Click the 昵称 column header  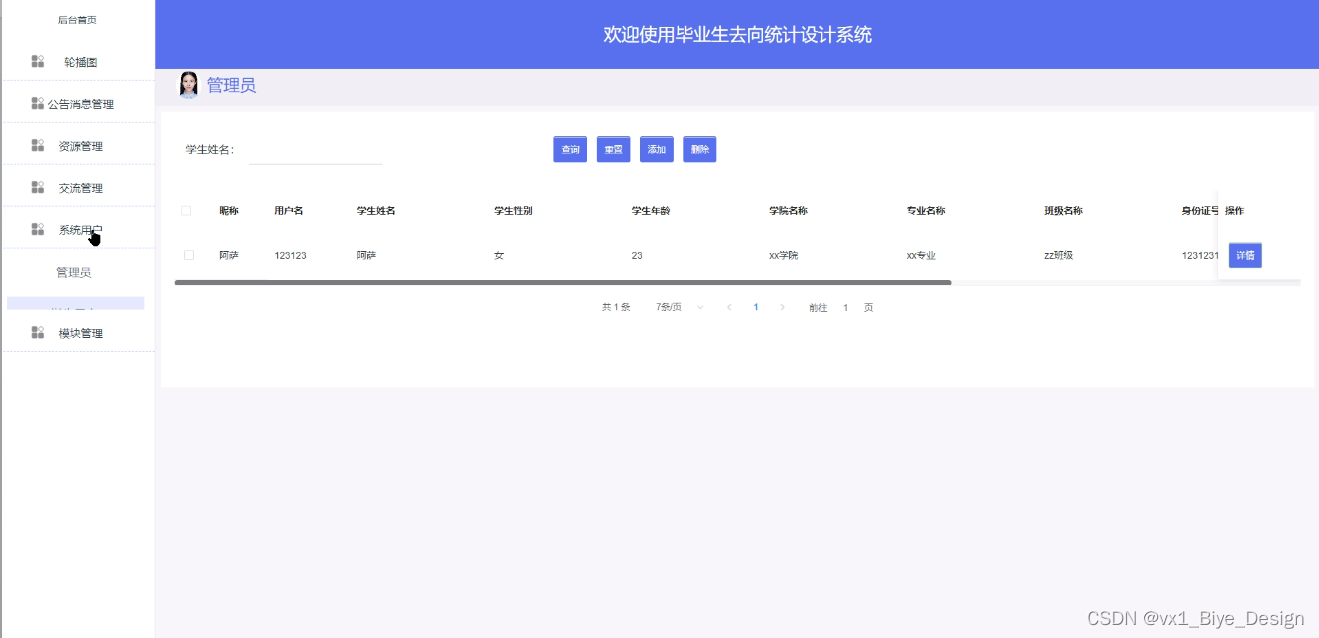(229, 211)
